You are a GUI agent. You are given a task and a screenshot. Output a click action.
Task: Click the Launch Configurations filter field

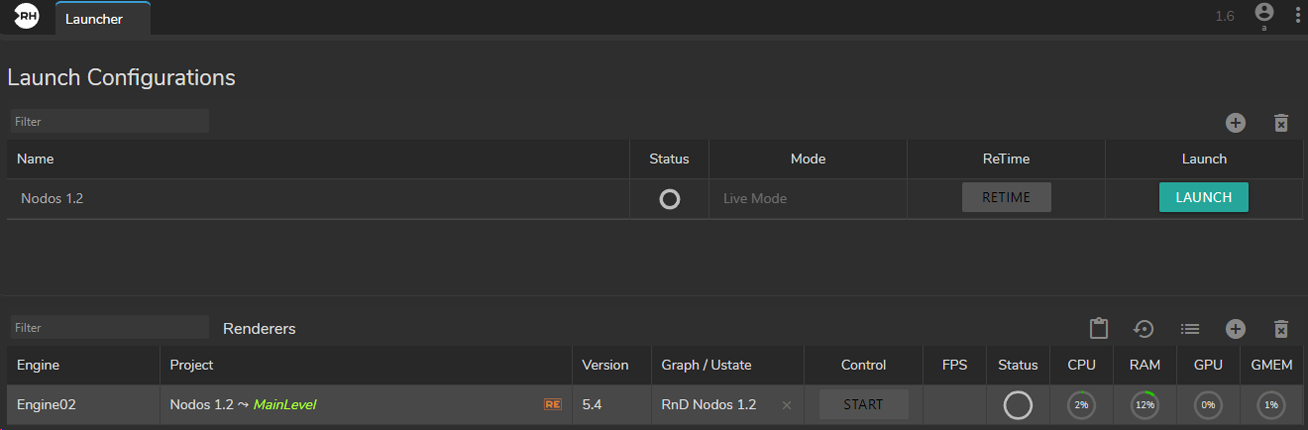click(x=110, y=122)
